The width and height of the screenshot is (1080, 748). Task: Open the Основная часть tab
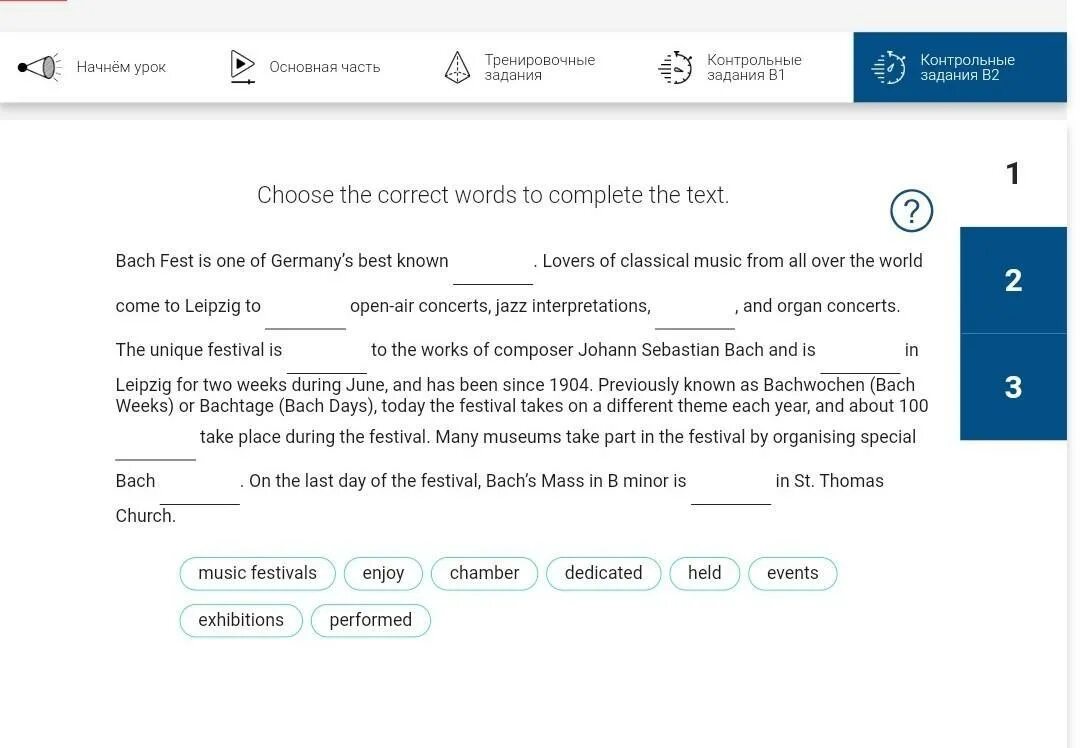point(324,67)
